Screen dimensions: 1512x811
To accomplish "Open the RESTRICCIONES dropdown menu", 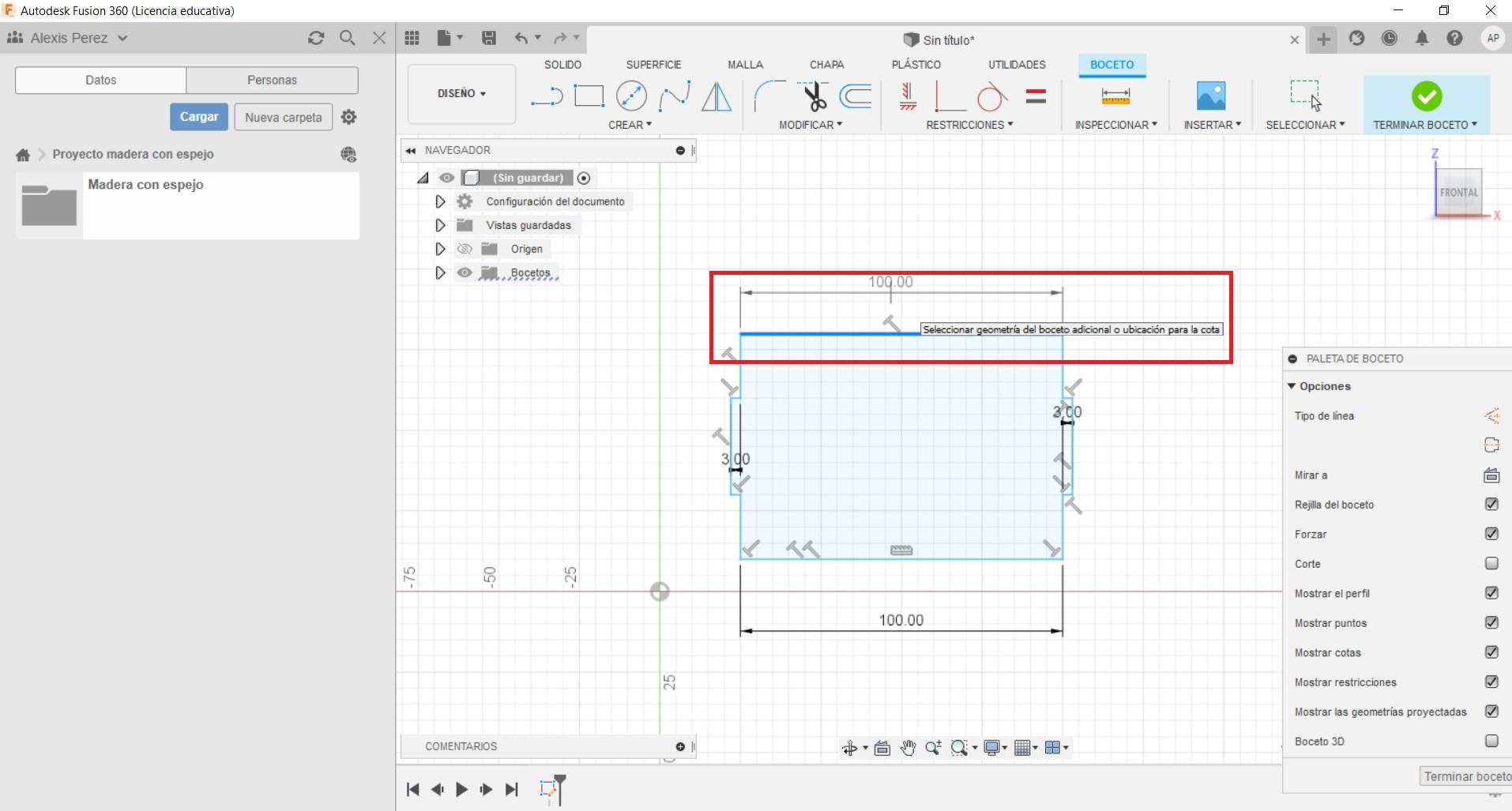I will [x=969, y=125].
